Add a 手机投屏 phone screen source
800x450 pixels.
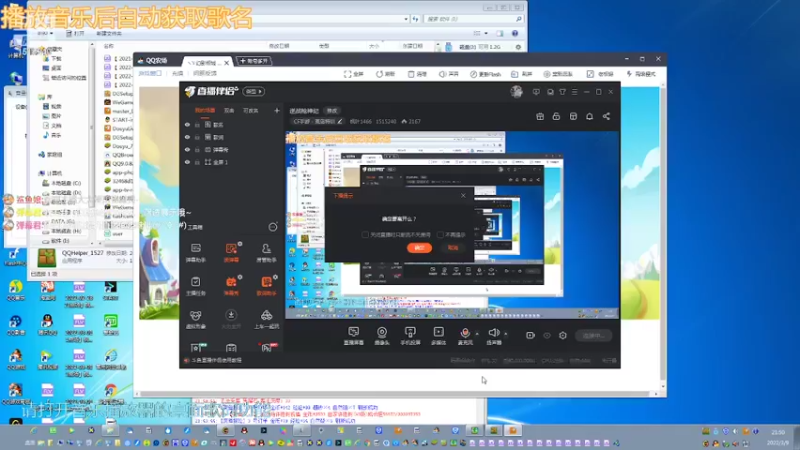point(410,336)
